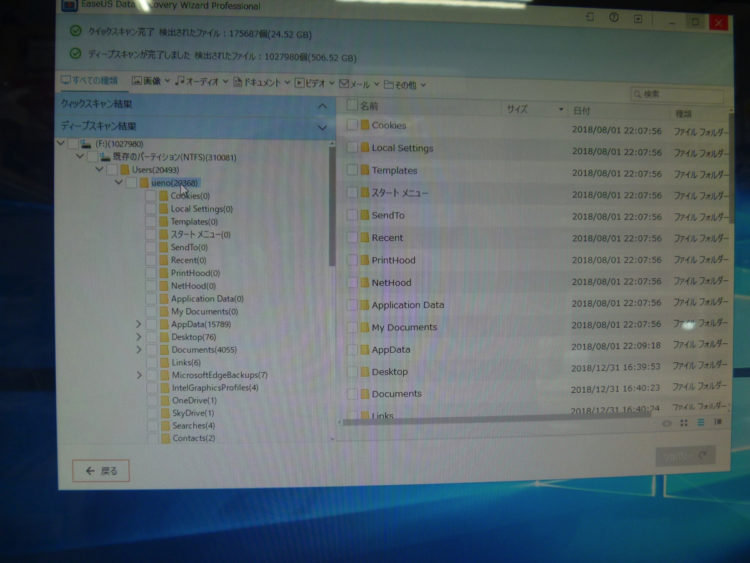Expand the Deep Scan results (ディープスキャン結果) chevron
This screenshot has height=563, width=750.
pos(322,128)
